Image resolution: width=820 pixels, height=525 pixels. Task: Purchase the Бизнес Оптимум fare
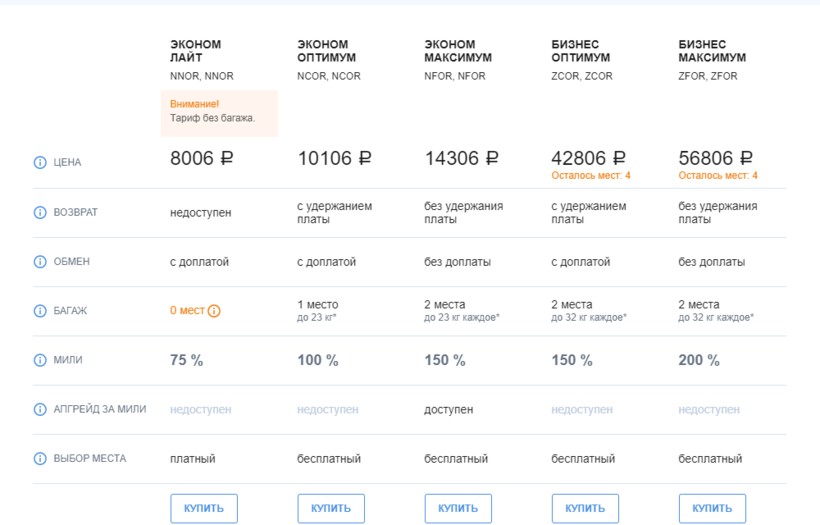tap(585, 508)
